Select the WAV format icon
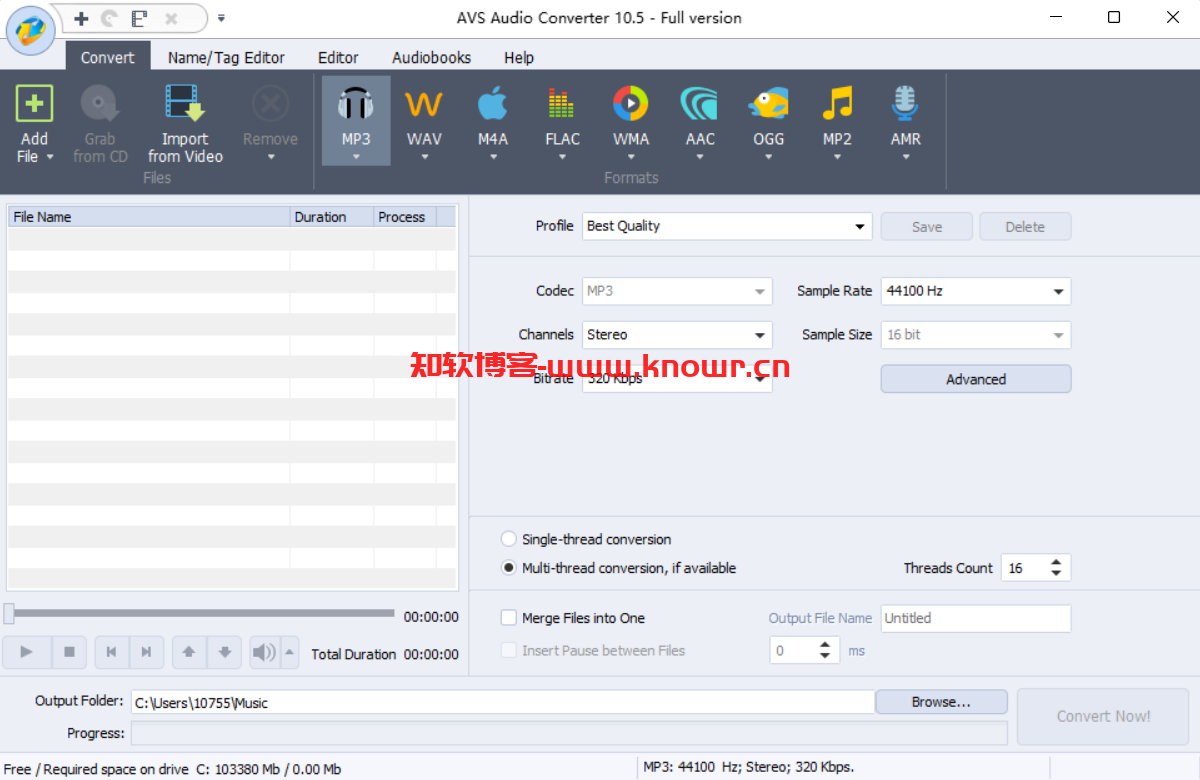Image resolution: width=1200 pixels, height=780 pixels. [424, 103]
